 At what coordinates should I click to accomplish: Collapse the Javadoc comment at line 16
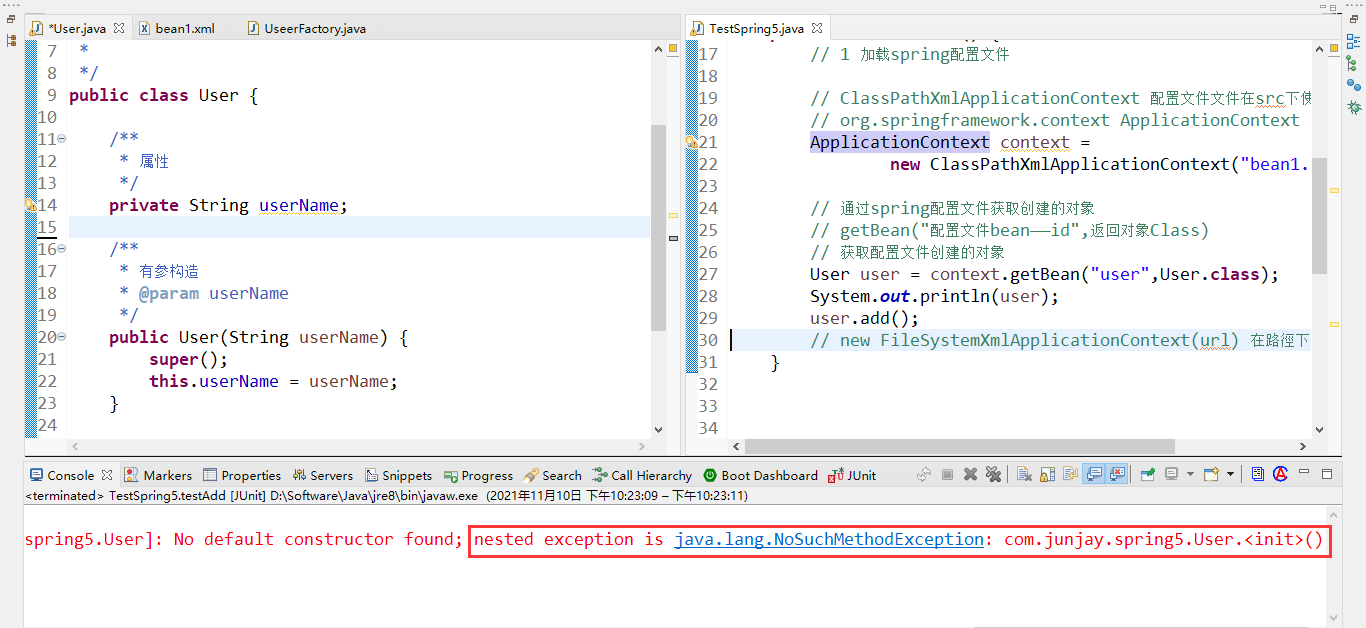pos(62,249)
